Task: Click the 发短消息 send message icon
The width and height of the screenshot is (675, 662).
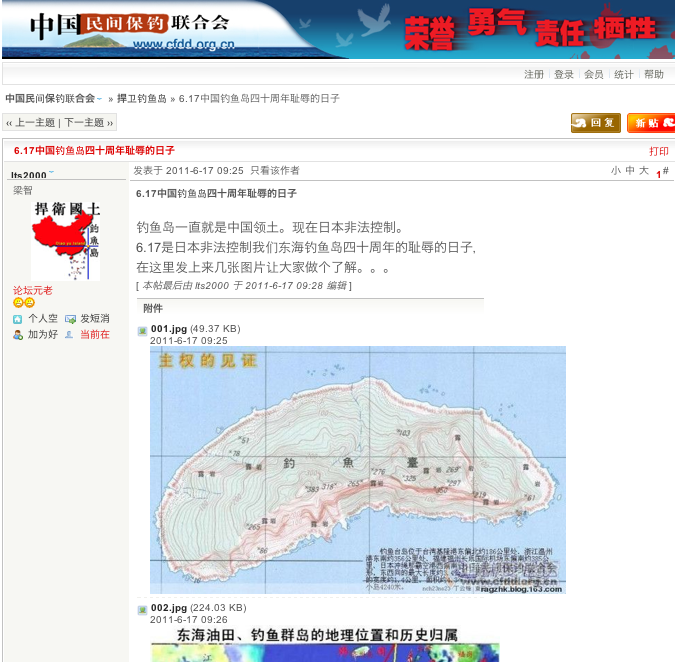Action: coord(70,319)
